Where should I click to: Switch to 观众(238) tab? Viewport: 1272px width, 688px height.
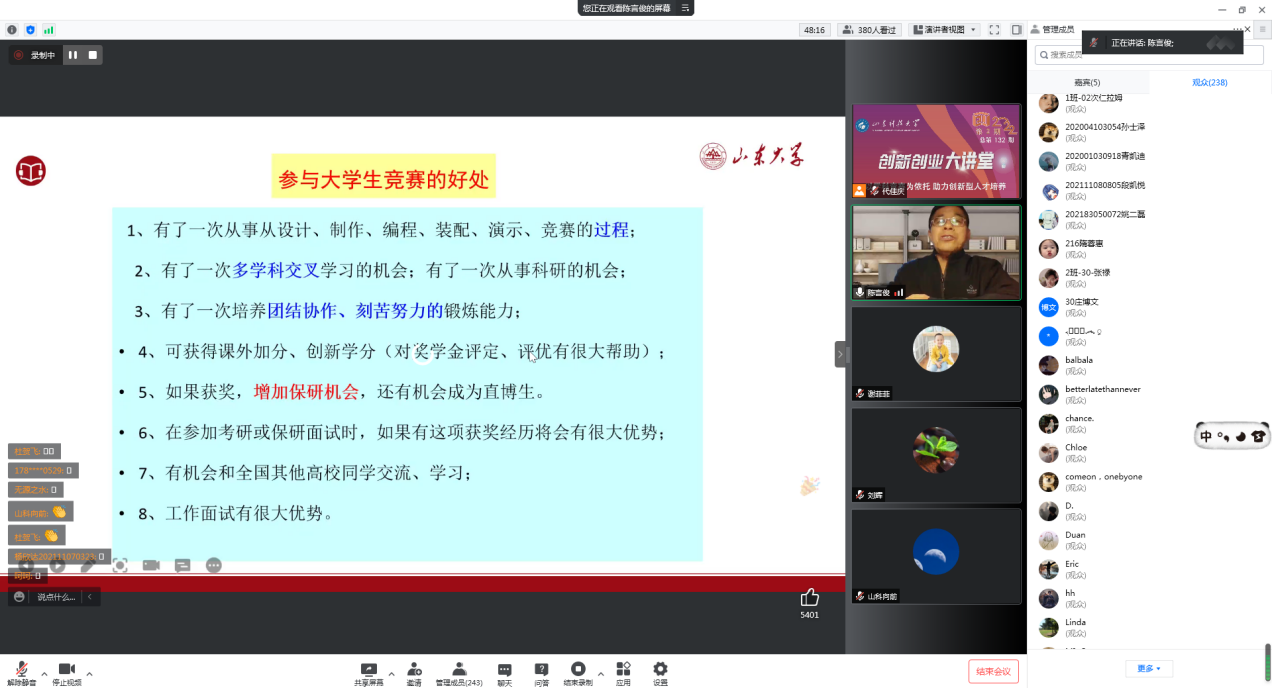(1209, 82)
